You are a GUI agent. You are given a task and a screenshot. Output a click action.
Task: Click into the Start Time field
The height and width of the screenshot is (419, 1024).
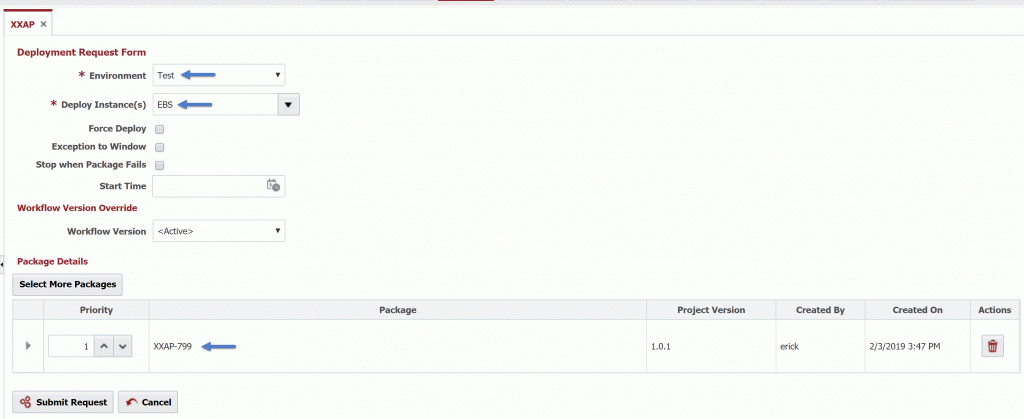click(207, 186)
